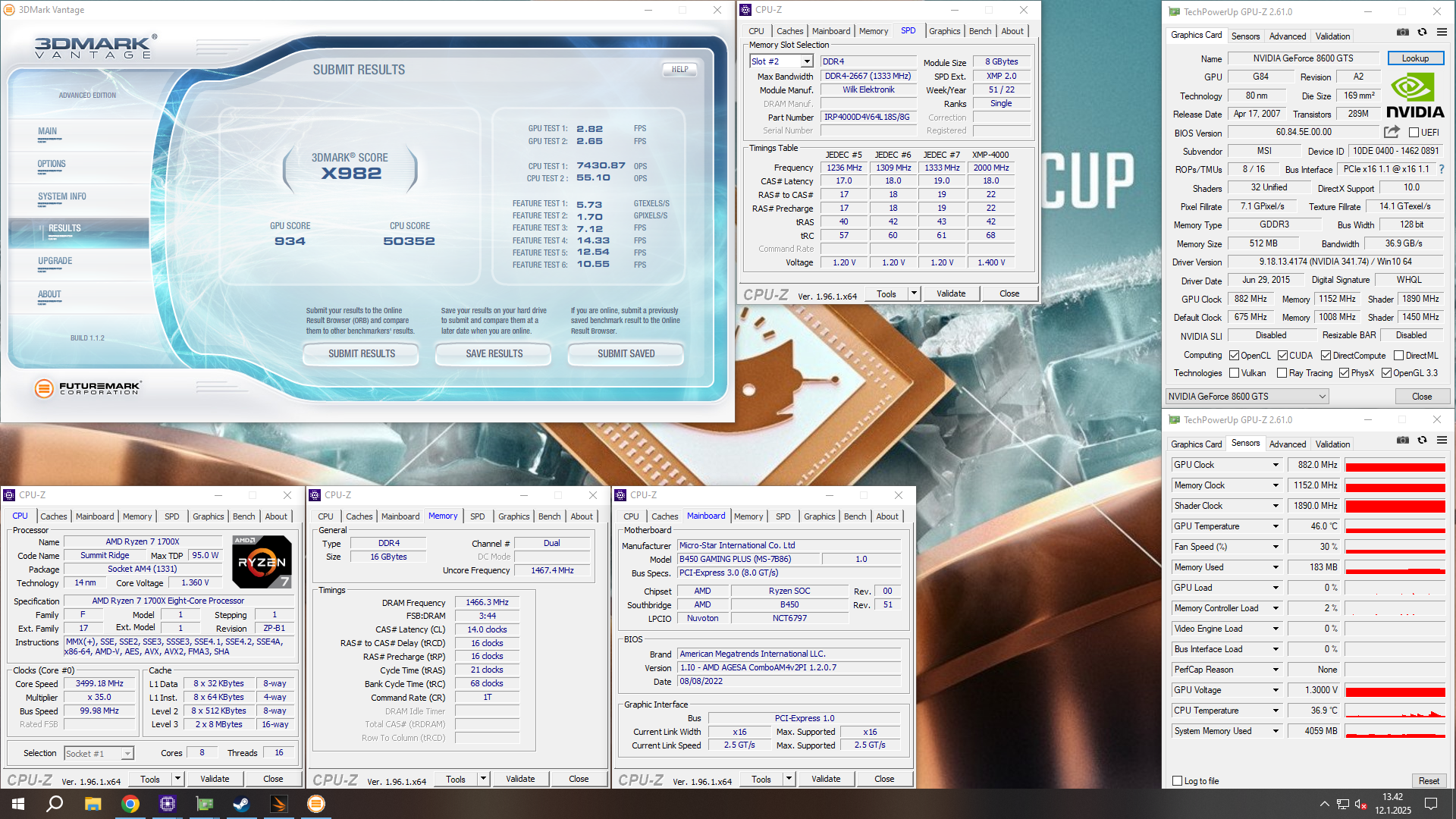1456x819 pixels.
Task: Click the SUBMIT RESULTS button
Action: [x=361, y=353]
